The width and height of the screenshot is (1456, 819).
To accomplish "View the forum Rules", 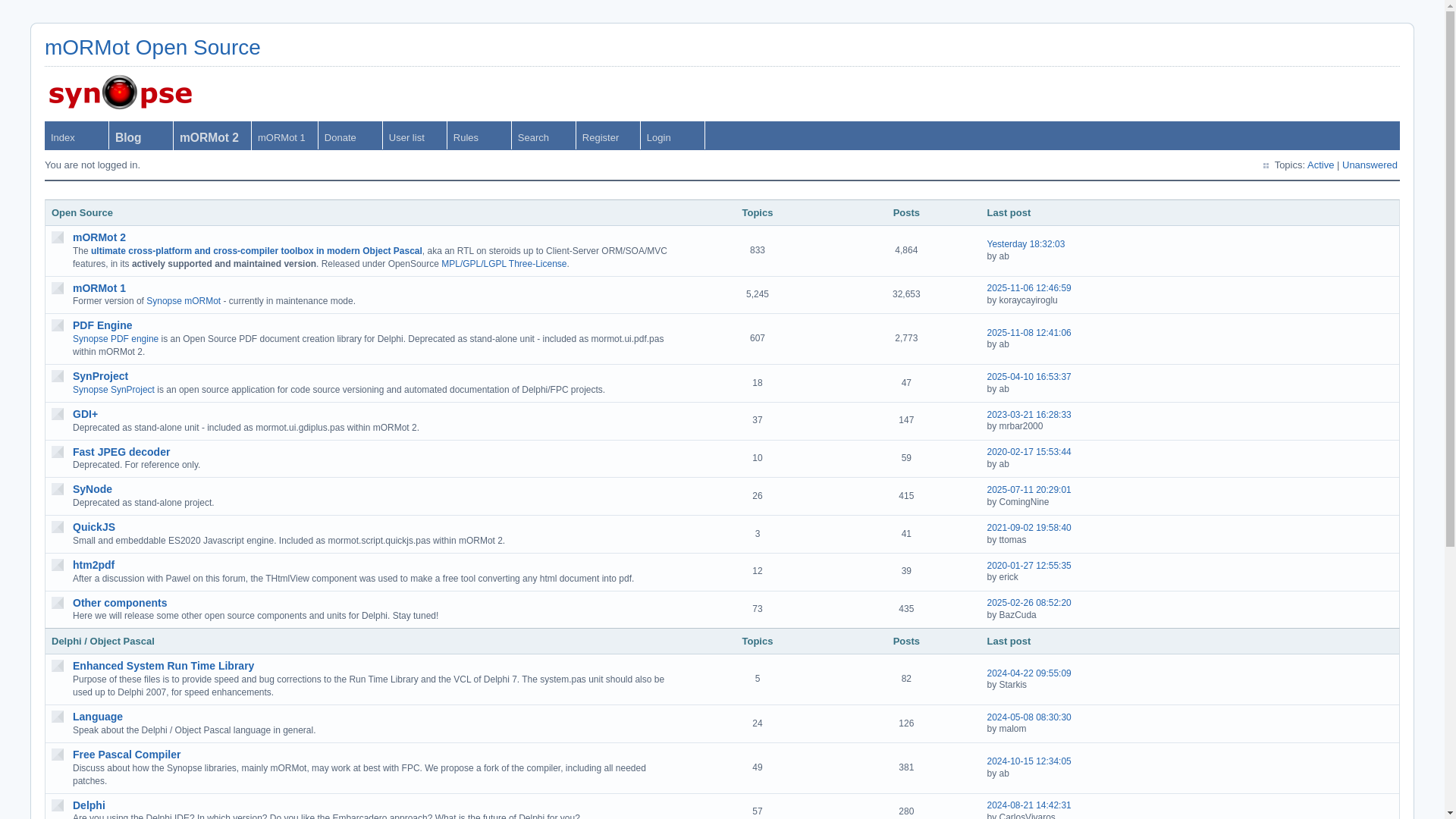I will tap(479, 136).
